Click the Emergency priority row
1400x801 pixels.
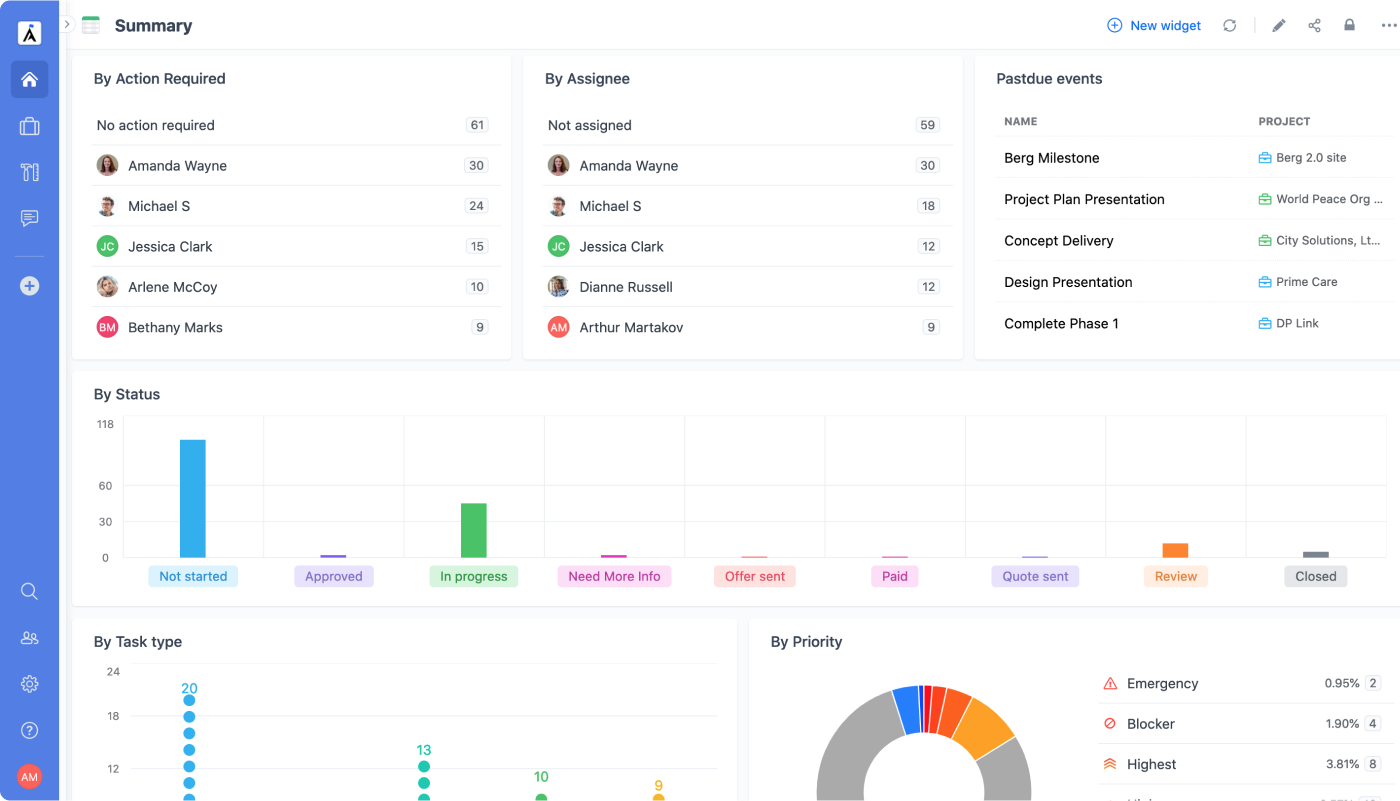point(1246,684)
